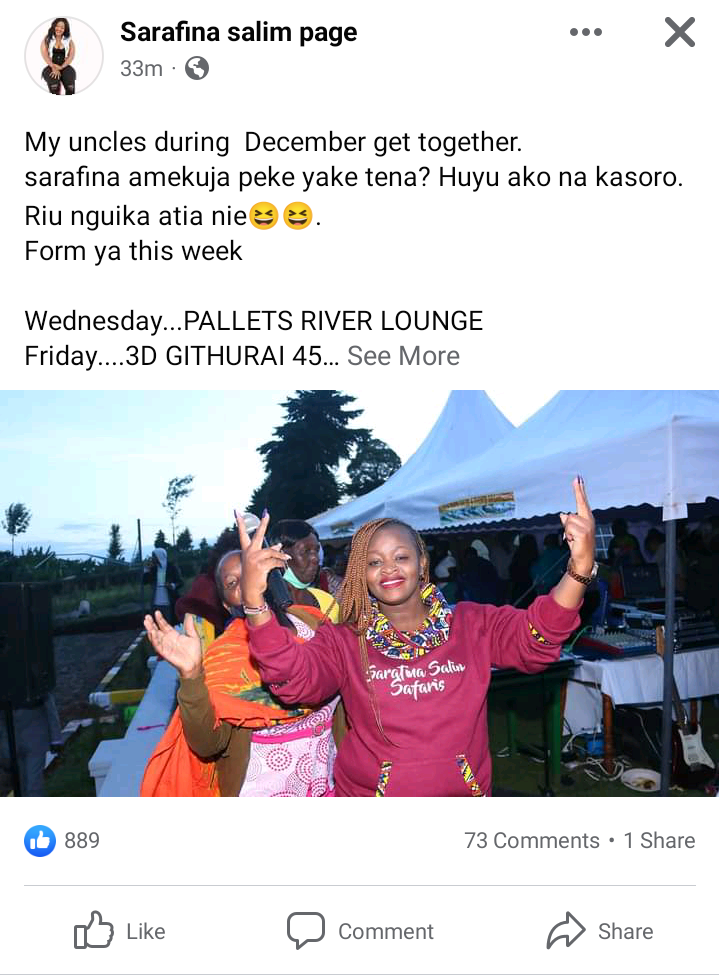Screen dimensions: 719x975
Task: Open the posted photo of woman in maroon hoodie
Action: (x=360, y=593)
